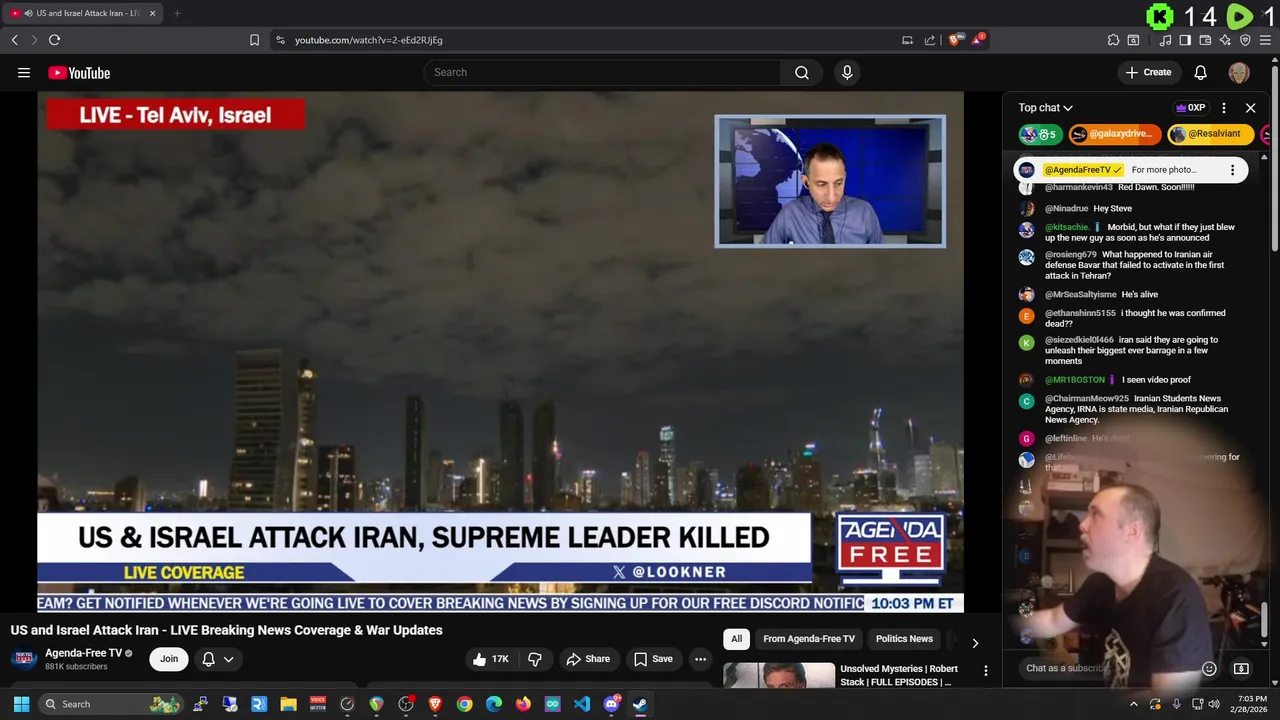Select the From Agenda-Free TV chip
This screenshot has height=720, width=1280.
(x=809, y=639)
